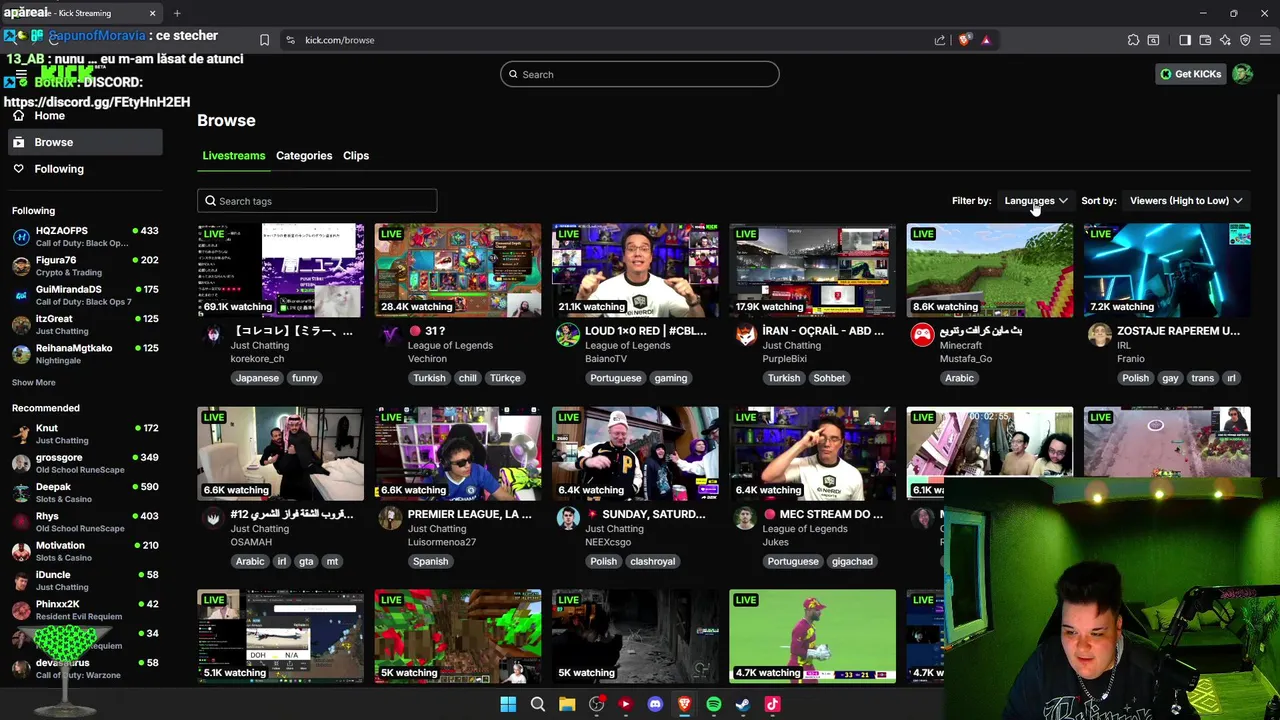Viewport: 1280px width, 720px height.
Task: Click the League of Legends link under Vechiron
Action: pos(450,346)
